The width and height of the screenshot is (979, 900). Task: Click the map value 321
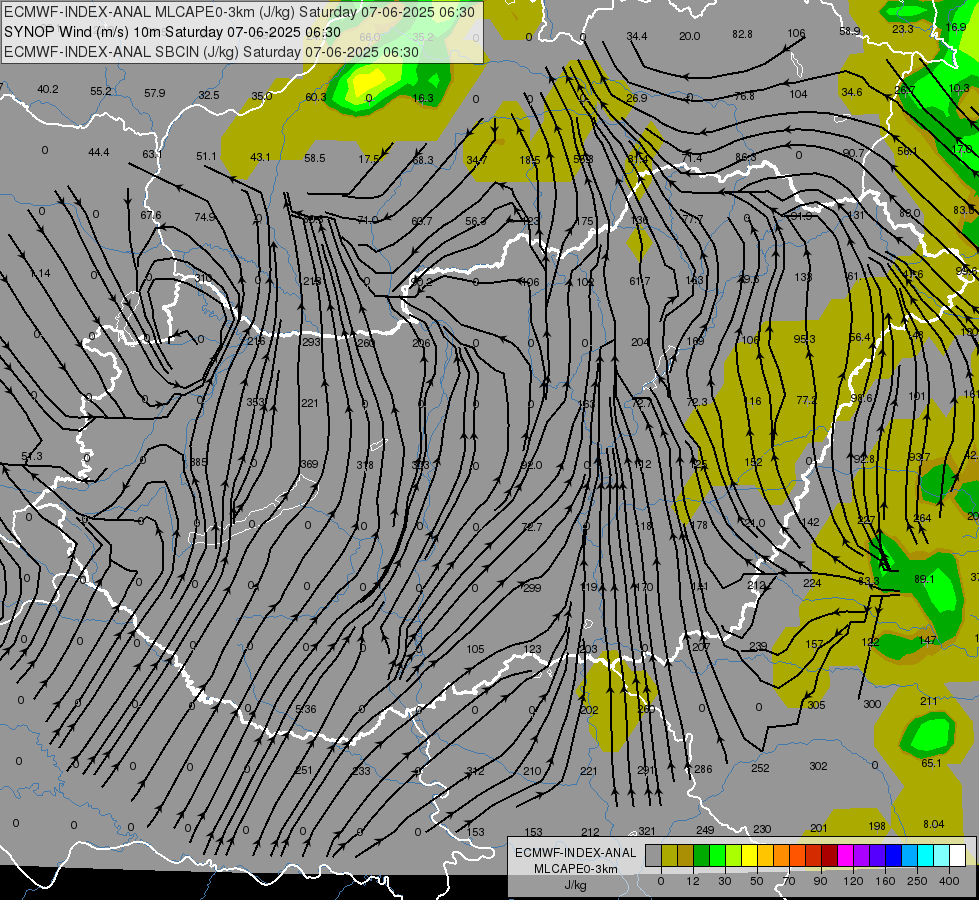647,831
